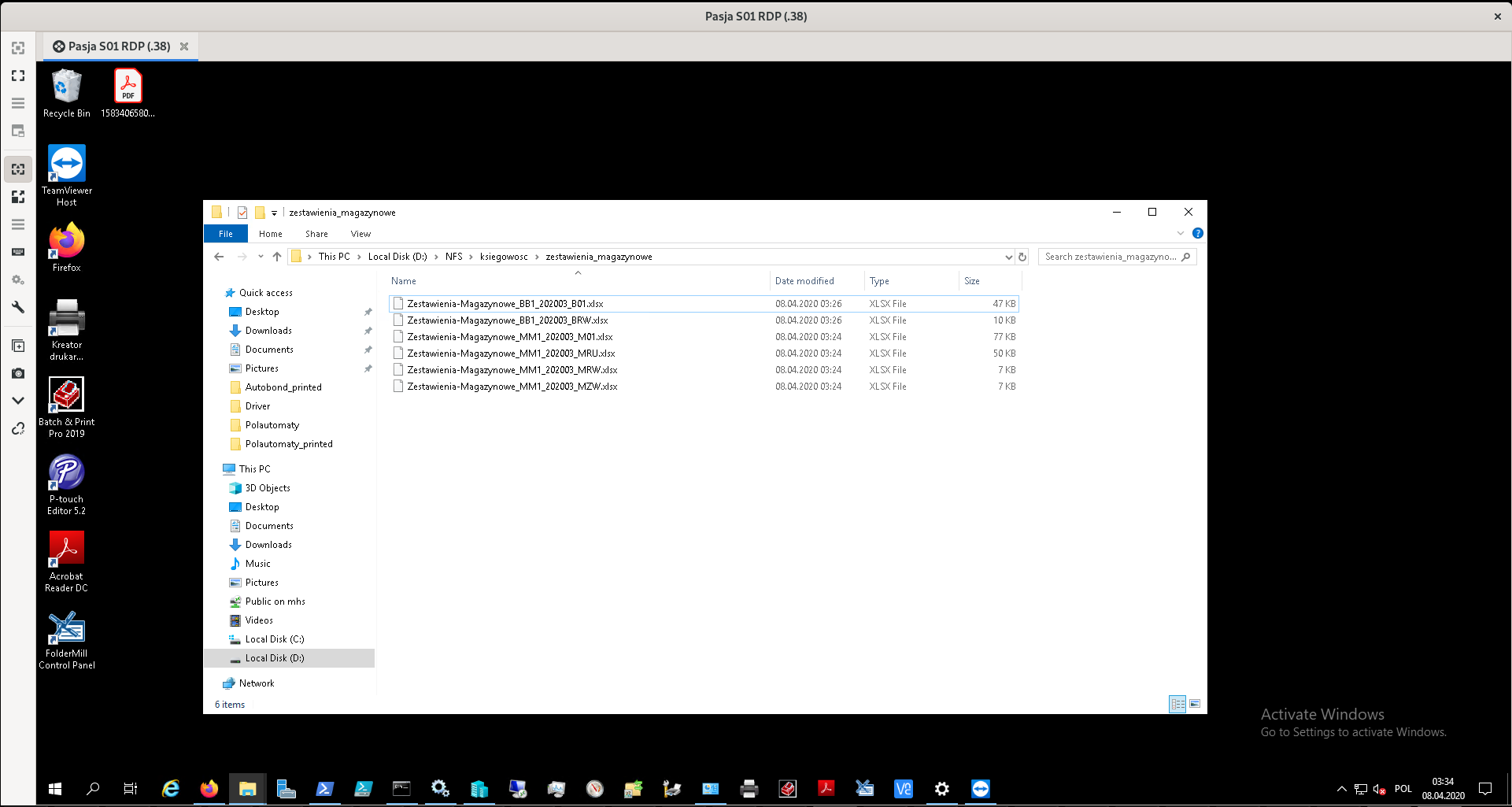Screen dimensions: 1512x807
Task: Select Zestawienia-Magazynowe_MM1_202003_MRU.xlsx file
Action: [704, 354]
